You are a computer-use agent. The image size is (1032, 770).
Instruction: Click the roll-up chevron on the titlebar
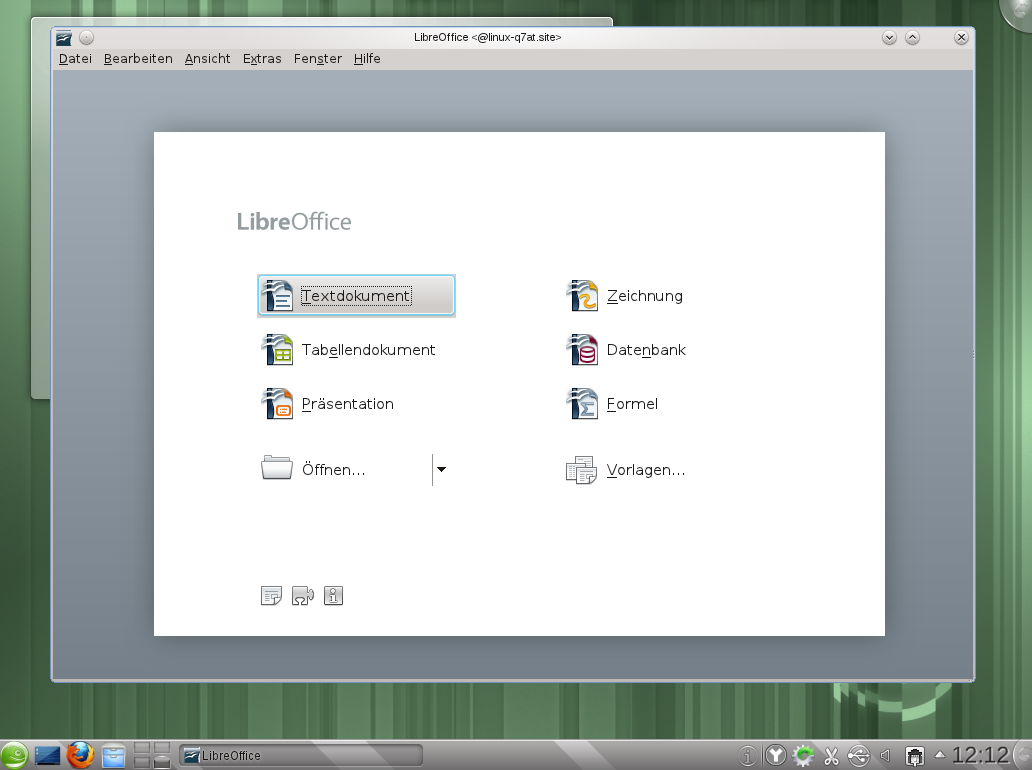(911, 37)
